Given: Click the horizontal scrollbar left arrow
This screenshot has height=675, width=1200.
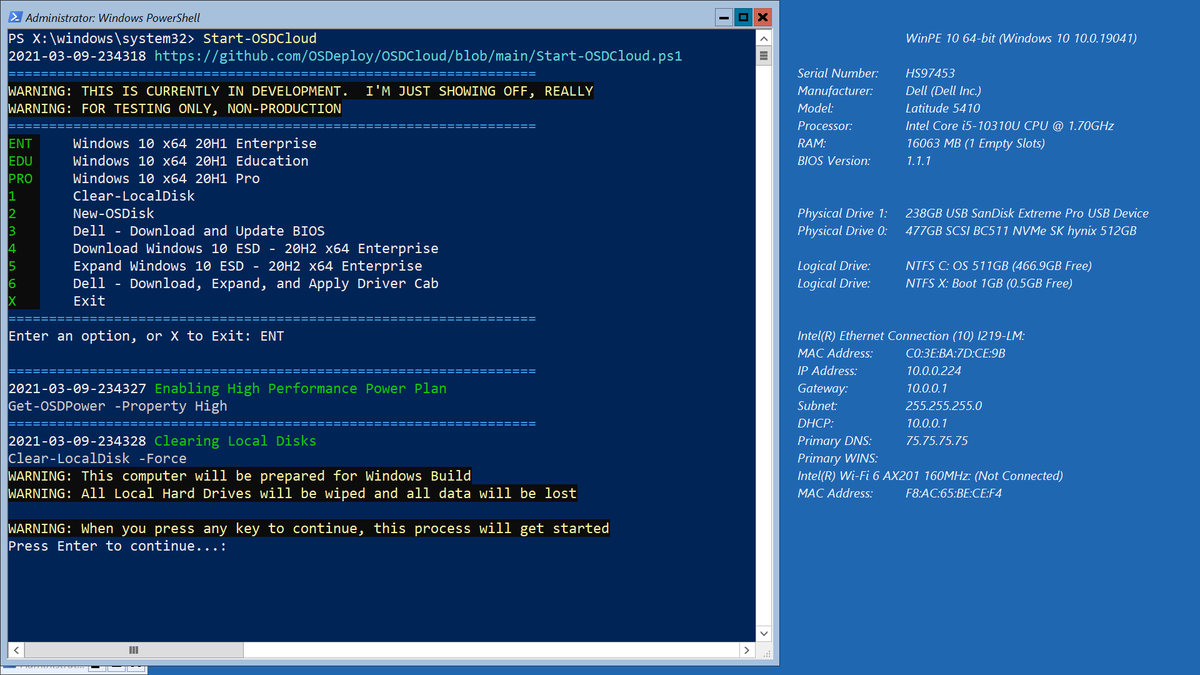Looking at the screenshot, I should click(x=15, y=650).
